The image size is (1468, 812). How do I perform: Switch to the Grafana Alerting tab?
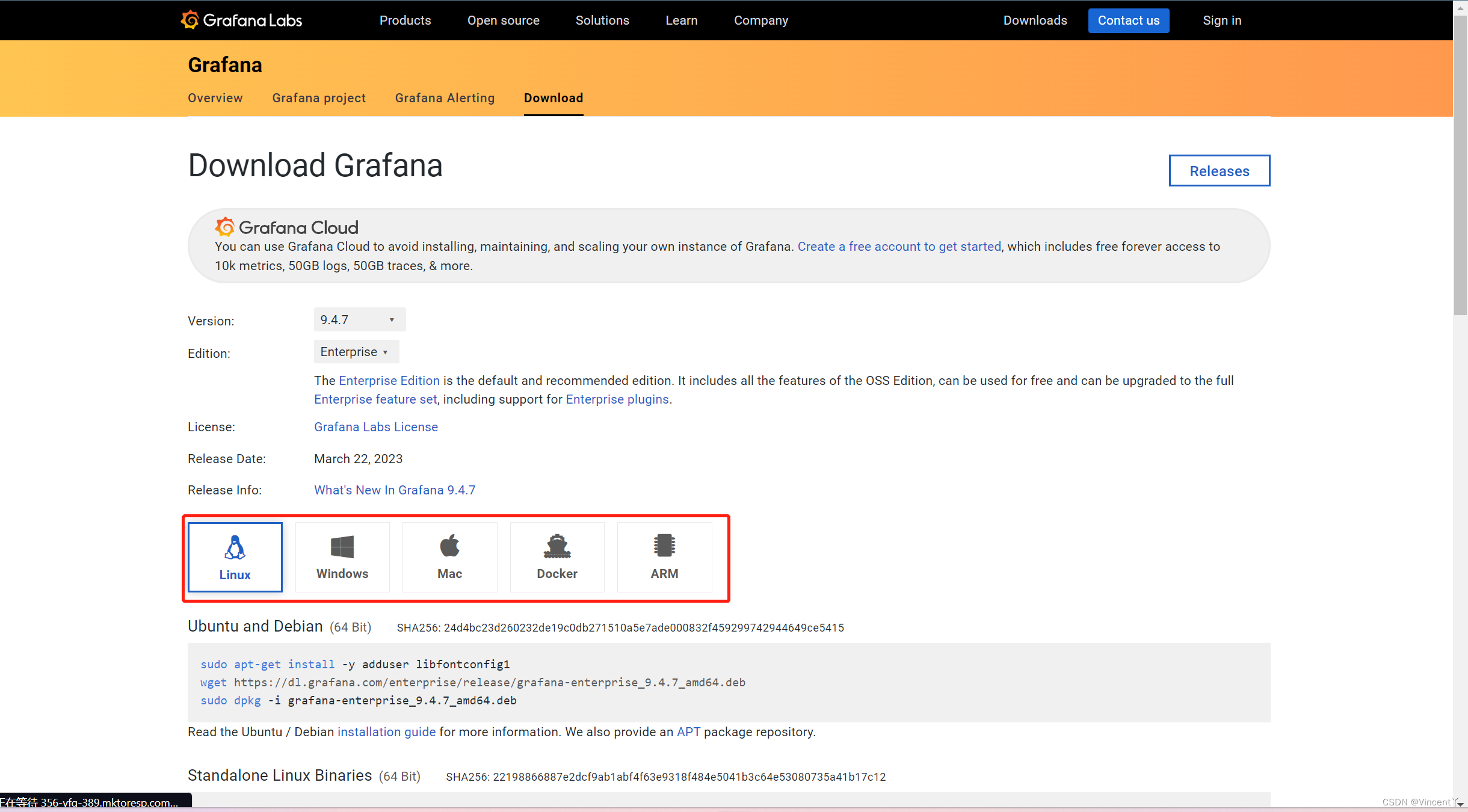click(x=444, y=97)
